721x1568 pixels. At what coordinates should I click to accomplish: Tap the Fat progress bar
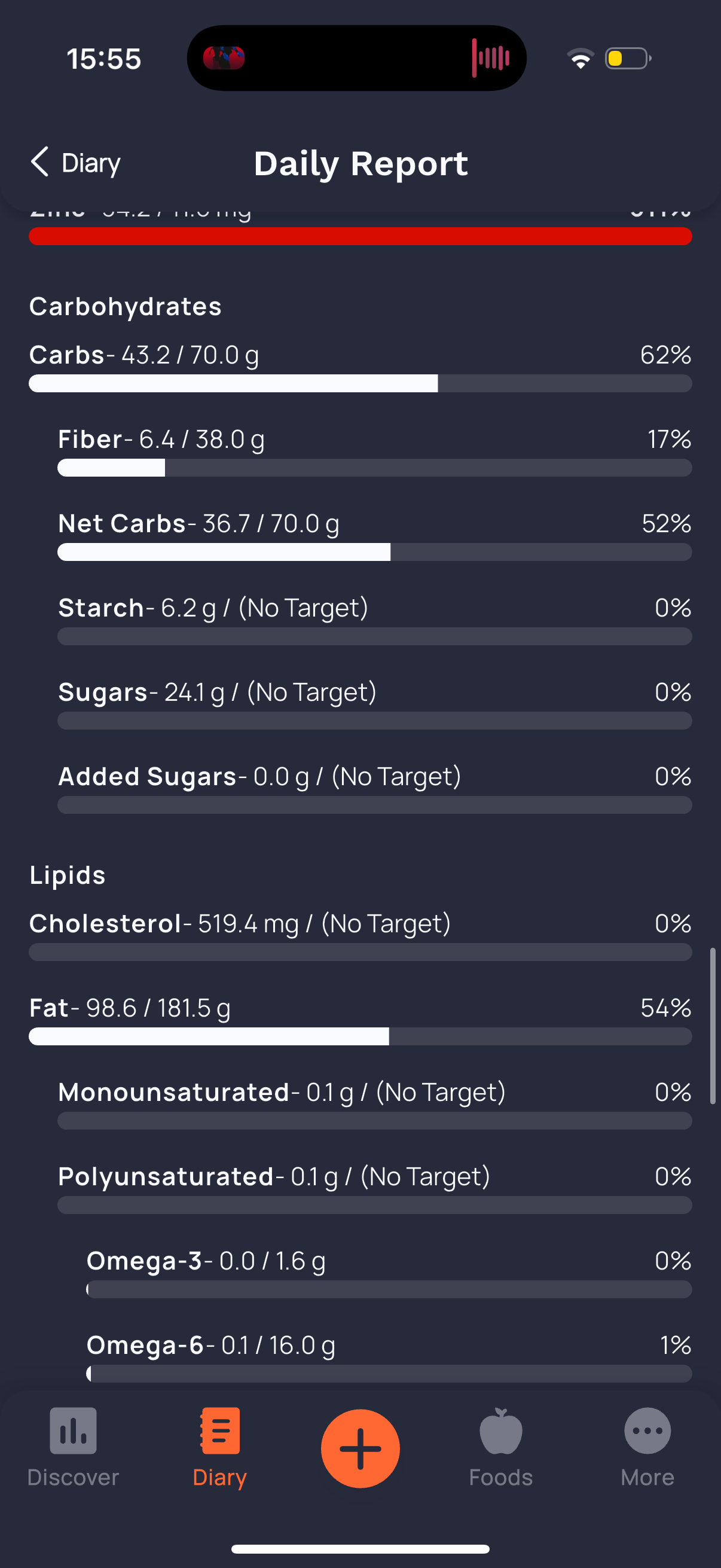click(360, 1036)
